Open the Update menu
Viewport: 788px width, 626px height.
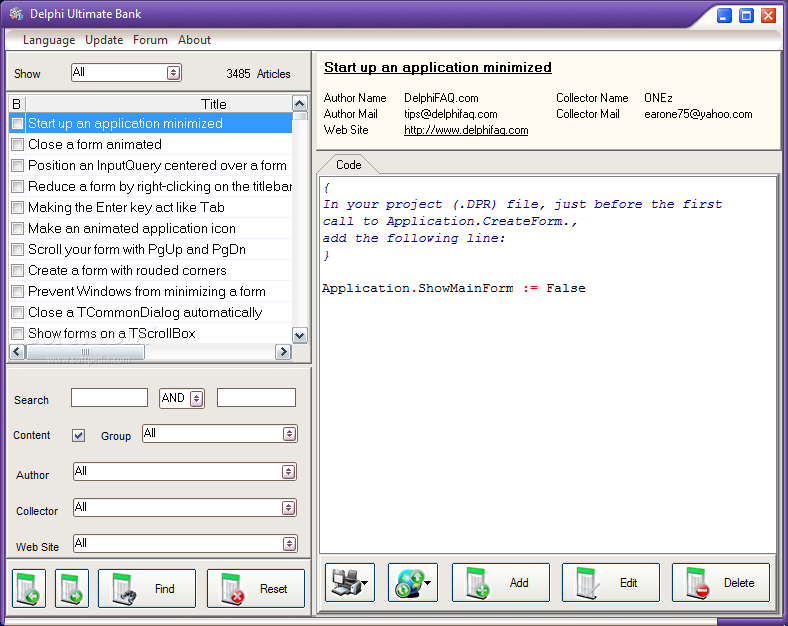[x=104, y=40]
